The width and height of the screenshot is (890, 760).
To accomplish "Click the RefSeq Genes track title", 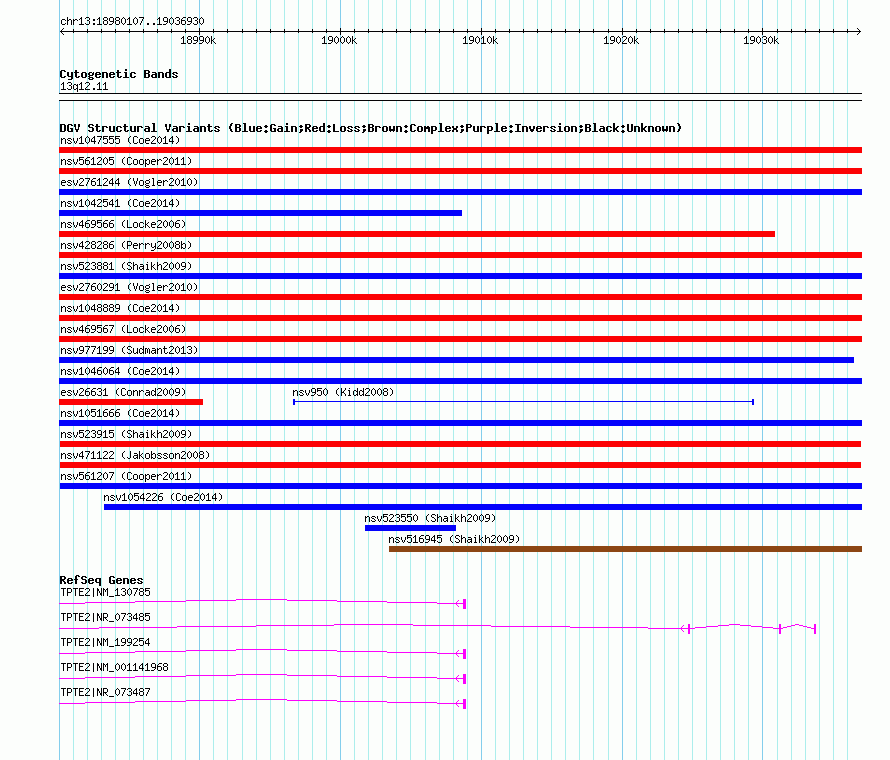I will pyautogui.click(x=101, y=580).
